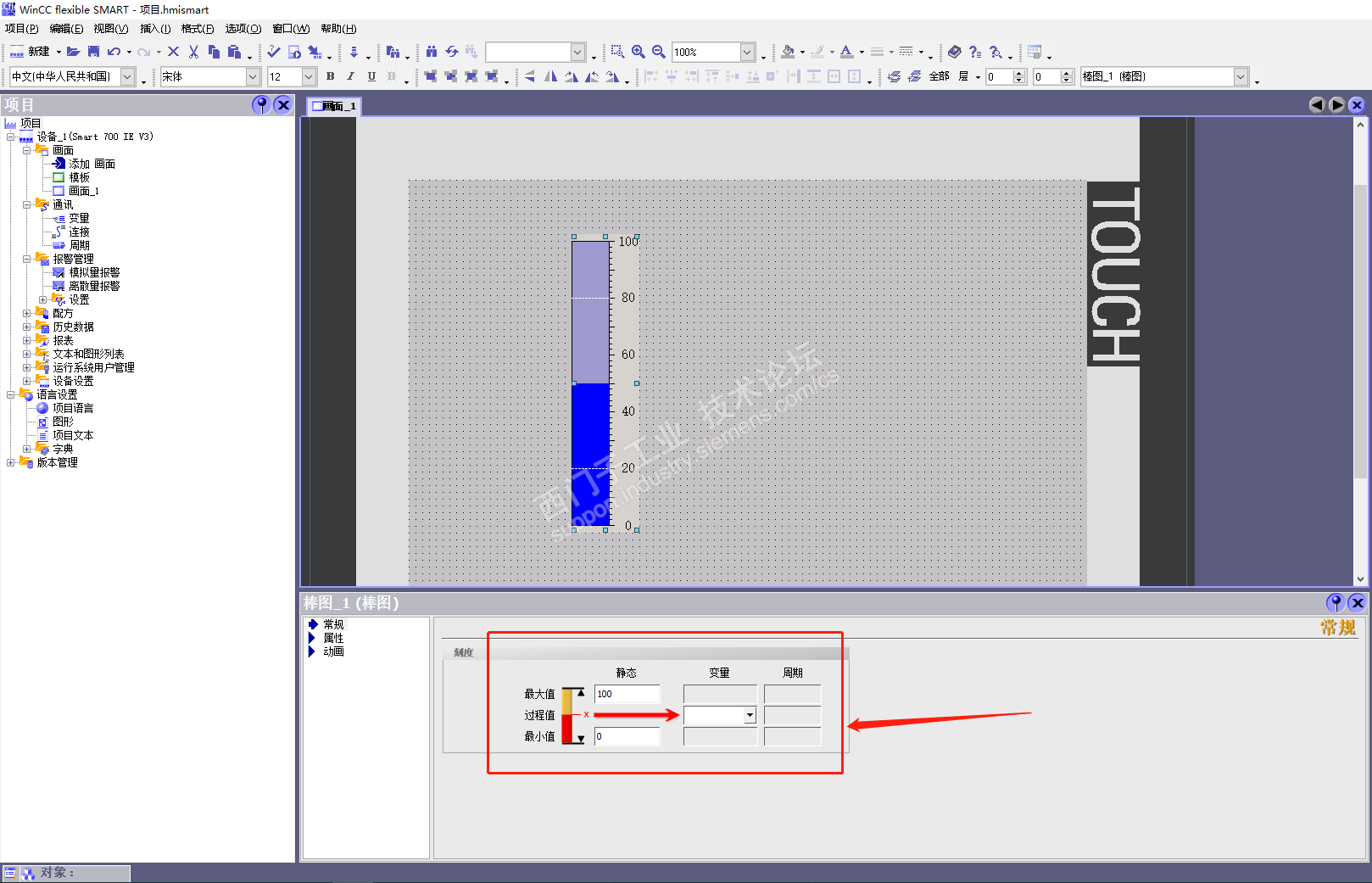Expand the 历史数据 tree node
The image size is (1372, 883).
pos(27,327)
